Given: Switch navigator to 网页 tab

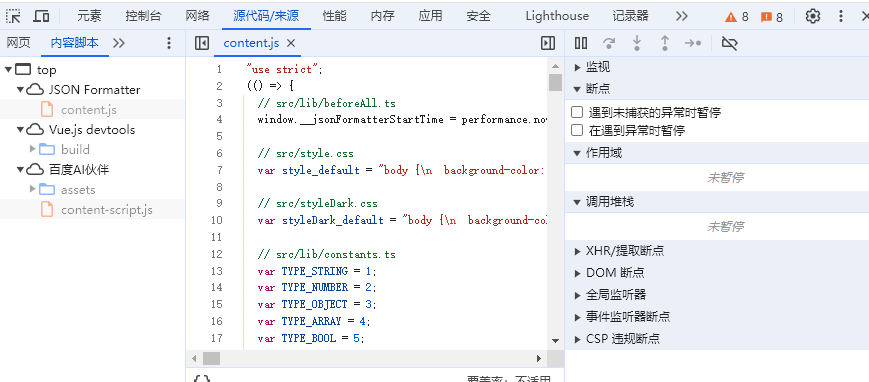Looking at the screenshot, I should [18, 43].
